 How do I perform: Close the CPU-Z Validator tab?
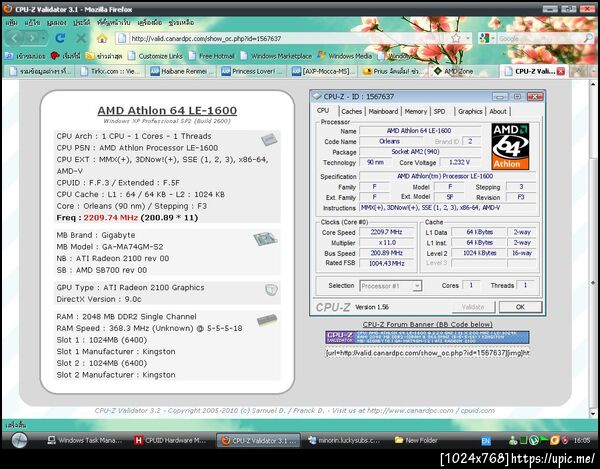click(561, 71)
